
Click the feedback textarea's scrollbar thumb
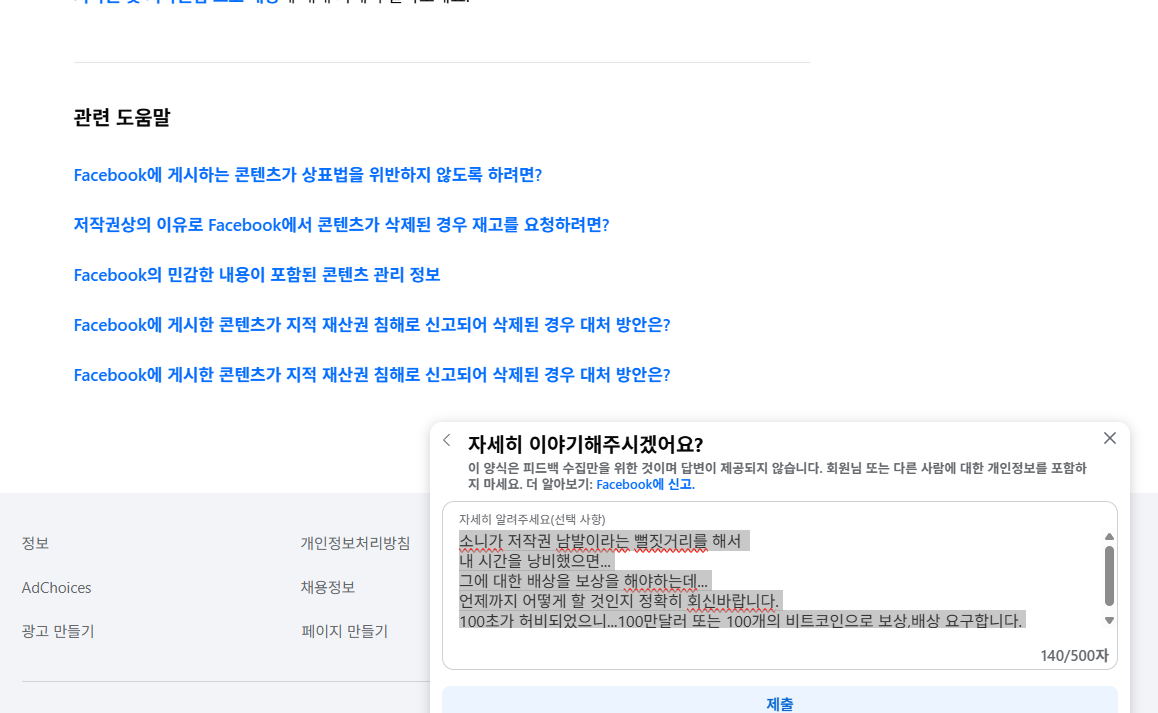pos(1109,576)
